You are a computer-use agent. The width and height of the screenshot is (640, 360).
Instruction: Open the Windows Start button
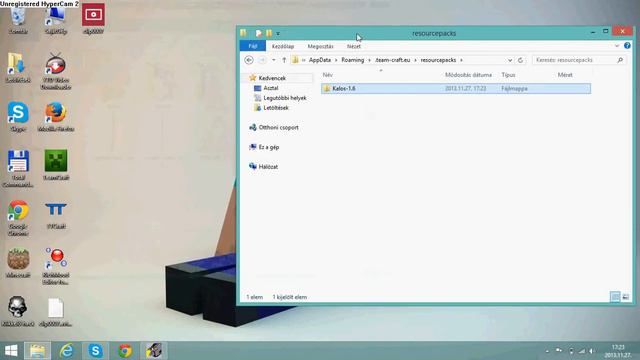click(x=11, y=351)
